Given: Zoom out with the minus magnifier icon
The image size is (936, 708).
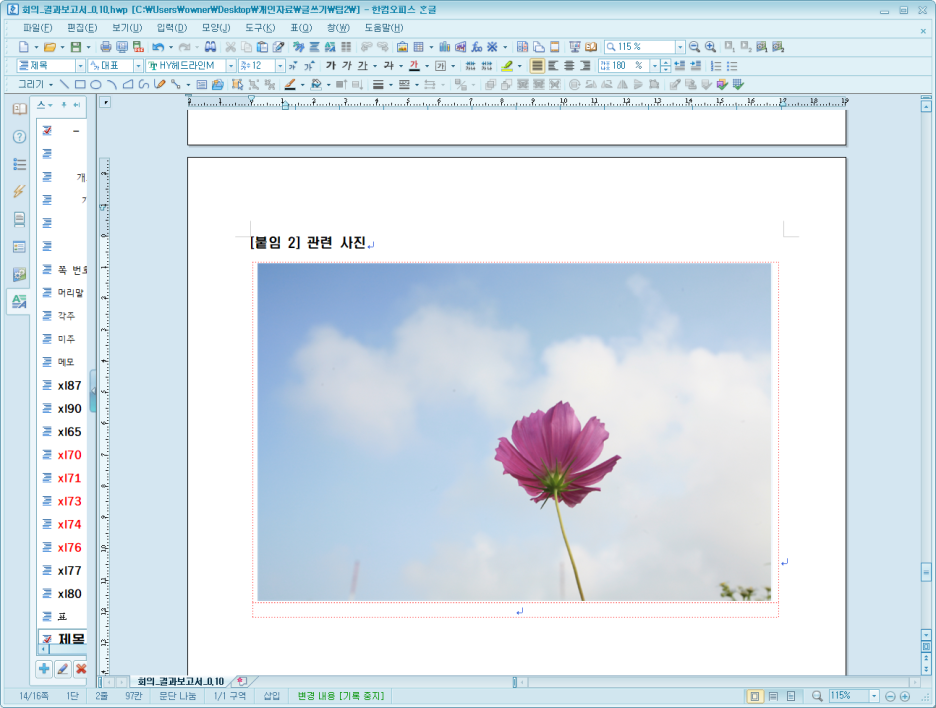Looking at the screenshot, I should coord(694,47).
